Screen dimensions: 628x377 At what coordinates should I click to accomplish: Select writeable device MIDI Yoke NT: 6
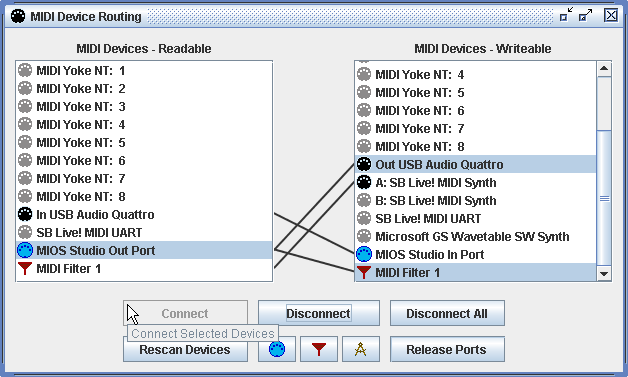click(476, 111)
